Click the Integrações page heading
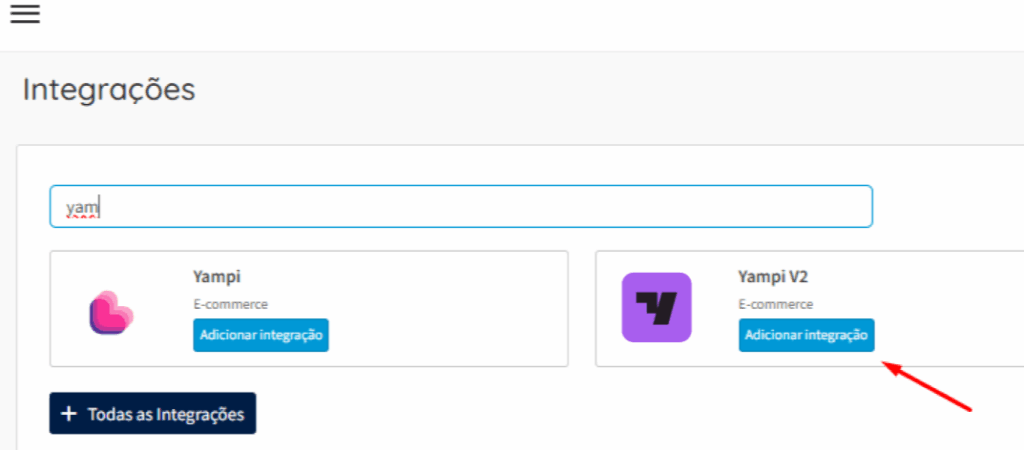 (x=108, y=90)
